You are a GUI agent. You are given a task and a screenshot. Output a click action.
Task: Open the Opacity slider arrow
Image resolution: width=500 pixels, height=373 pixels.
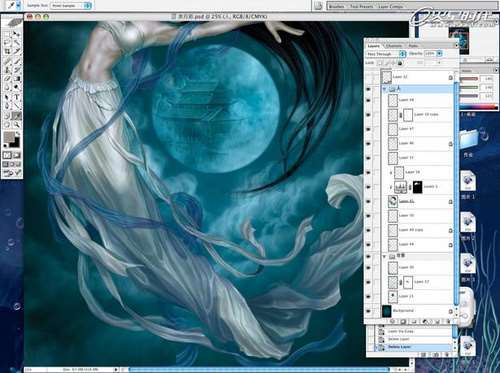[x=439, y=53]
